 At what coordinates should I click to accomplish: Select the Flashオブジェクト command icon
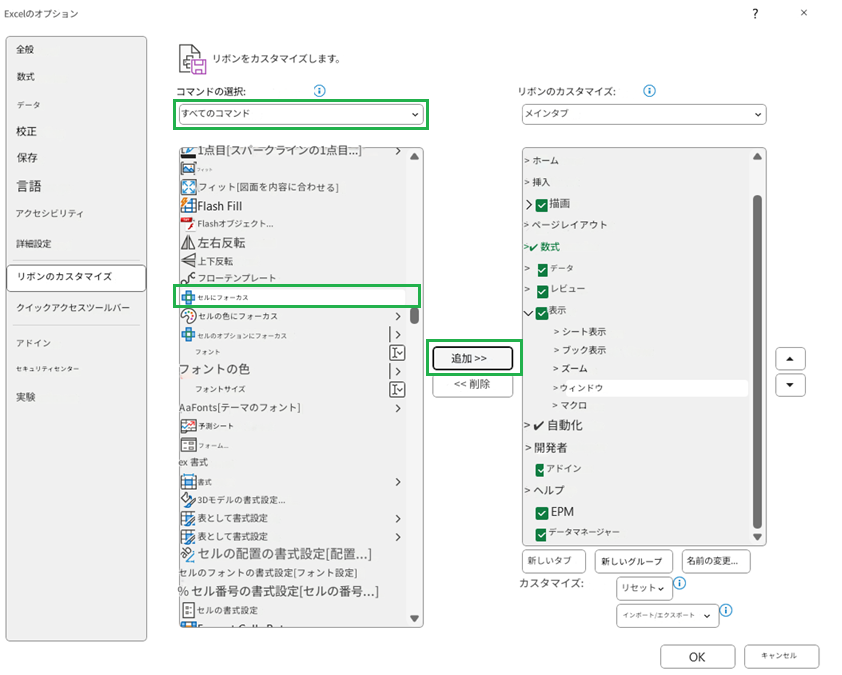coord(187,224)
